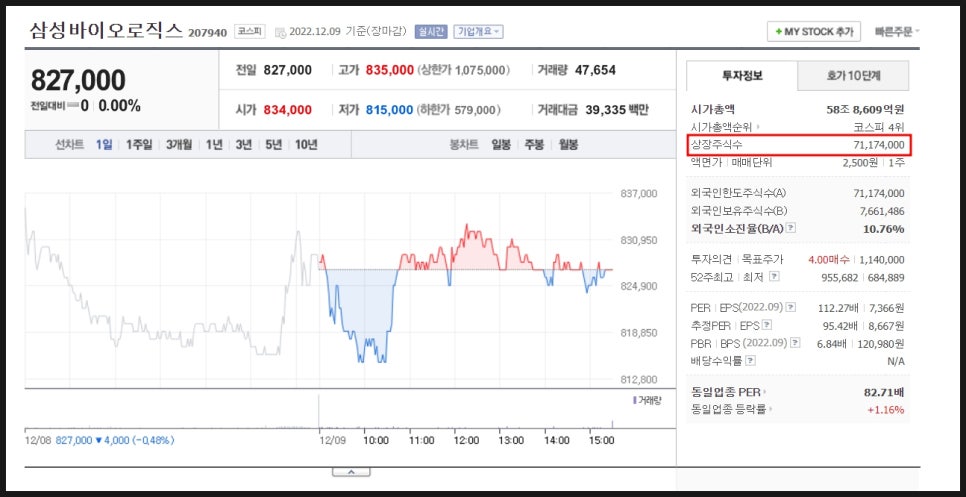The height and width of the screenshot is (497, 966).
Task: Select the 1주일 line chart range
Action: [139, 145]
